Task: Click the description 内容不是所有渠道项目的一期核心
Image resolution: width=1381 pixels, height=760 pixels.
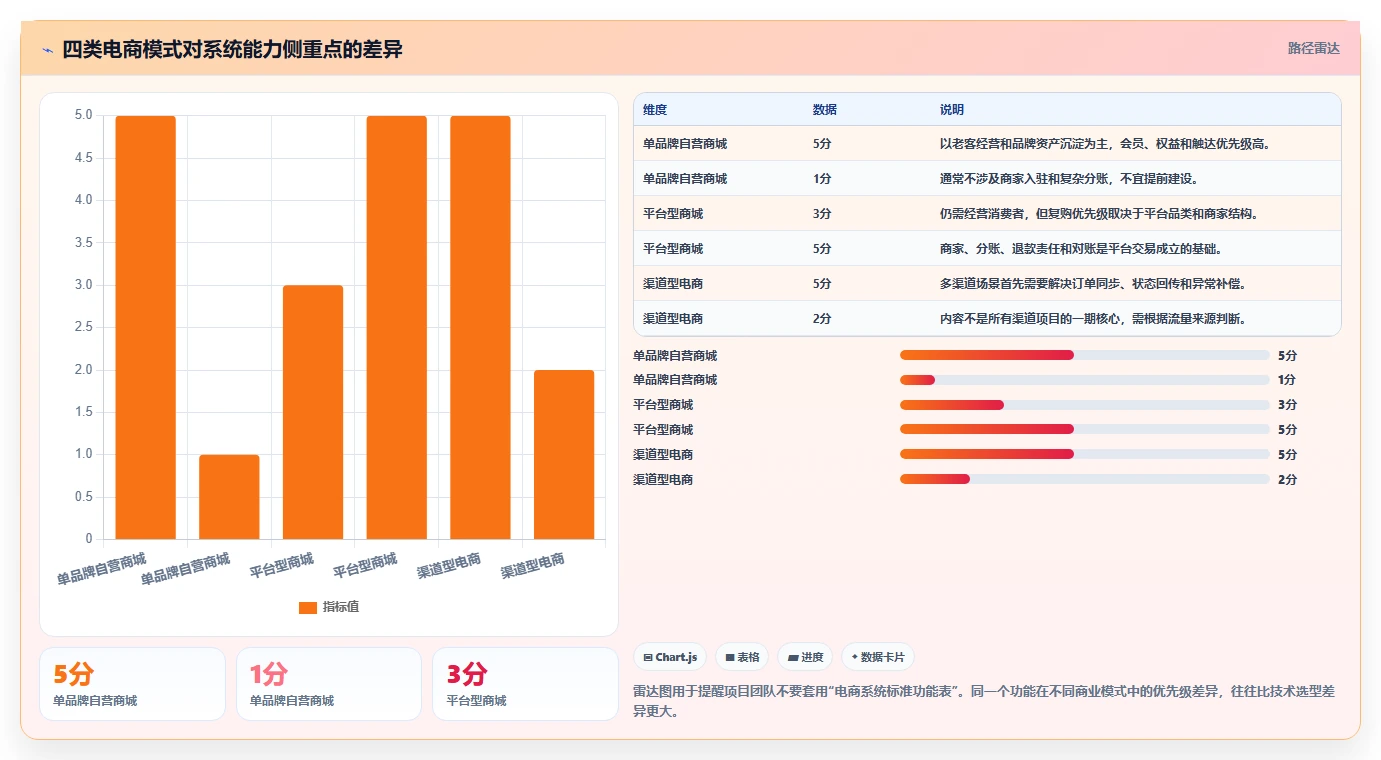Action: (x=1093, y=319)
